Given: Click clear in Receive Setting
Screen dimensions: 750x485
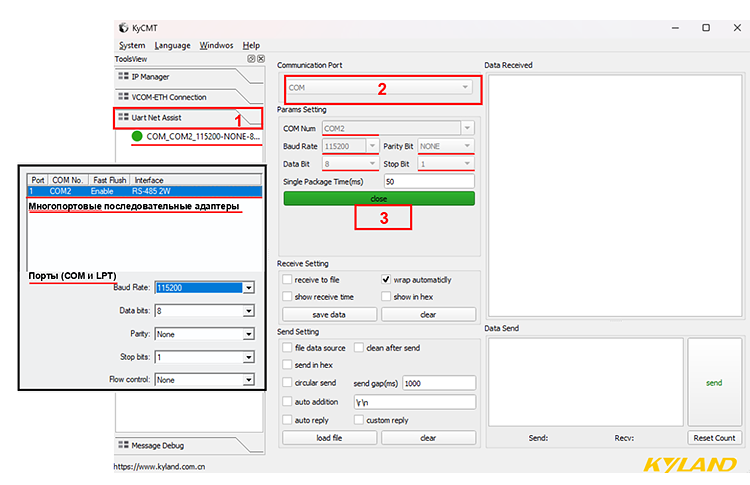Looking at the screenshot, I should [429, 314].
